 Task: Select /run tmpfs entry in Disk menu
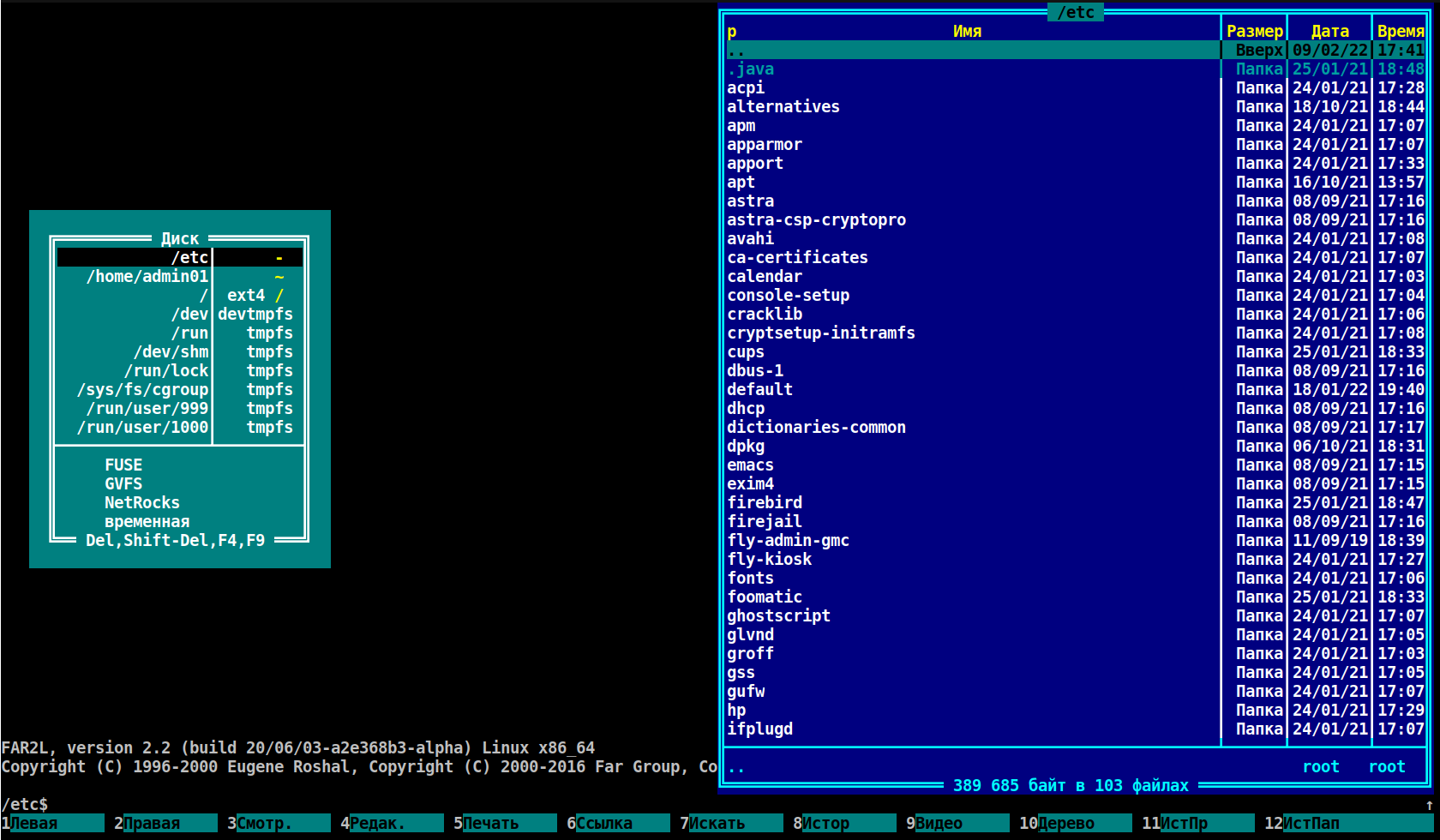[180, 333]
